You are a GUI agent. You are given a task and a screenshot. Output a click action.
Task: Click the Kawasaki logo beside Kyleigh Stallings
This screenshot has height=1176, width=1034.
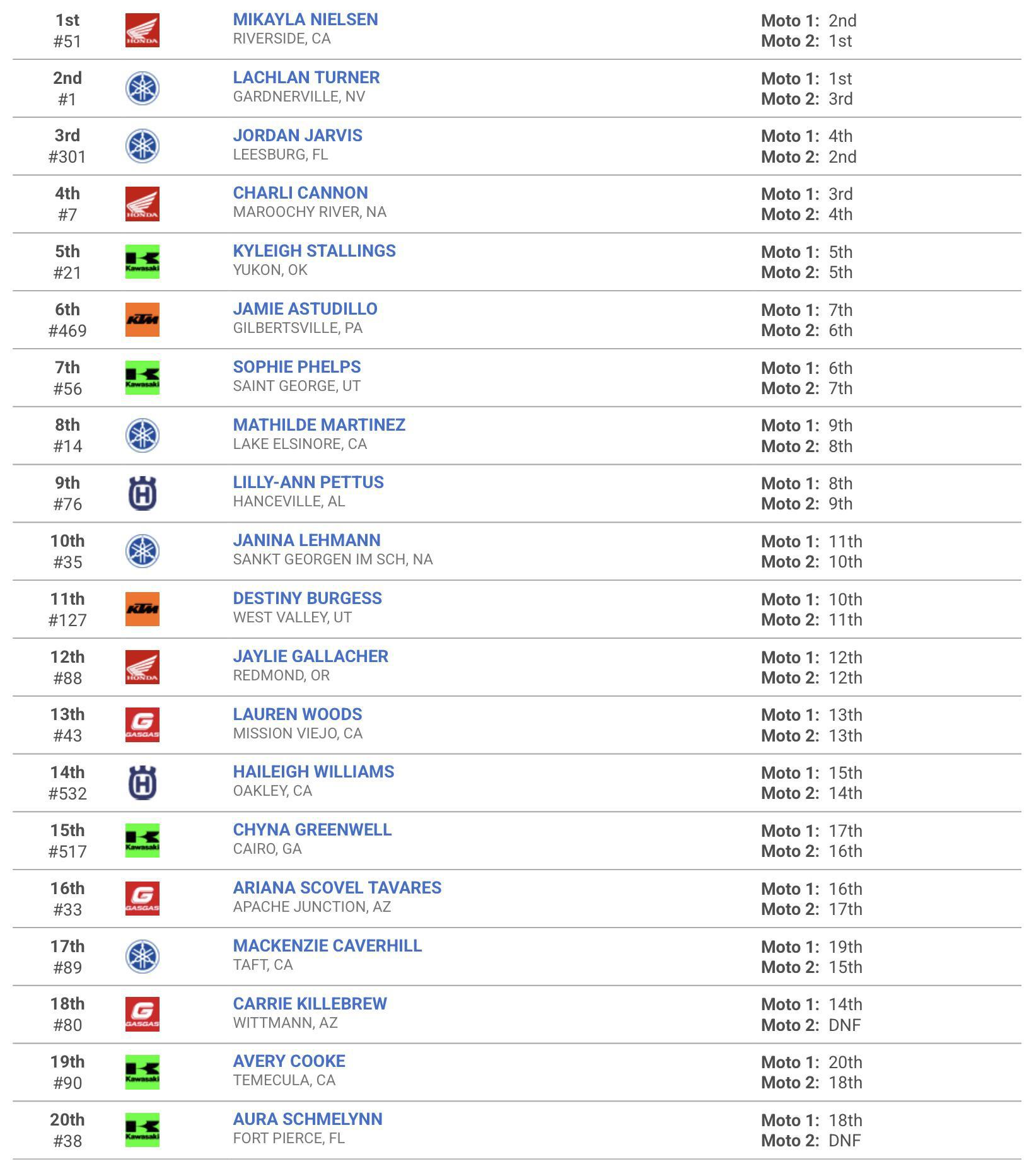coord(142,262)
